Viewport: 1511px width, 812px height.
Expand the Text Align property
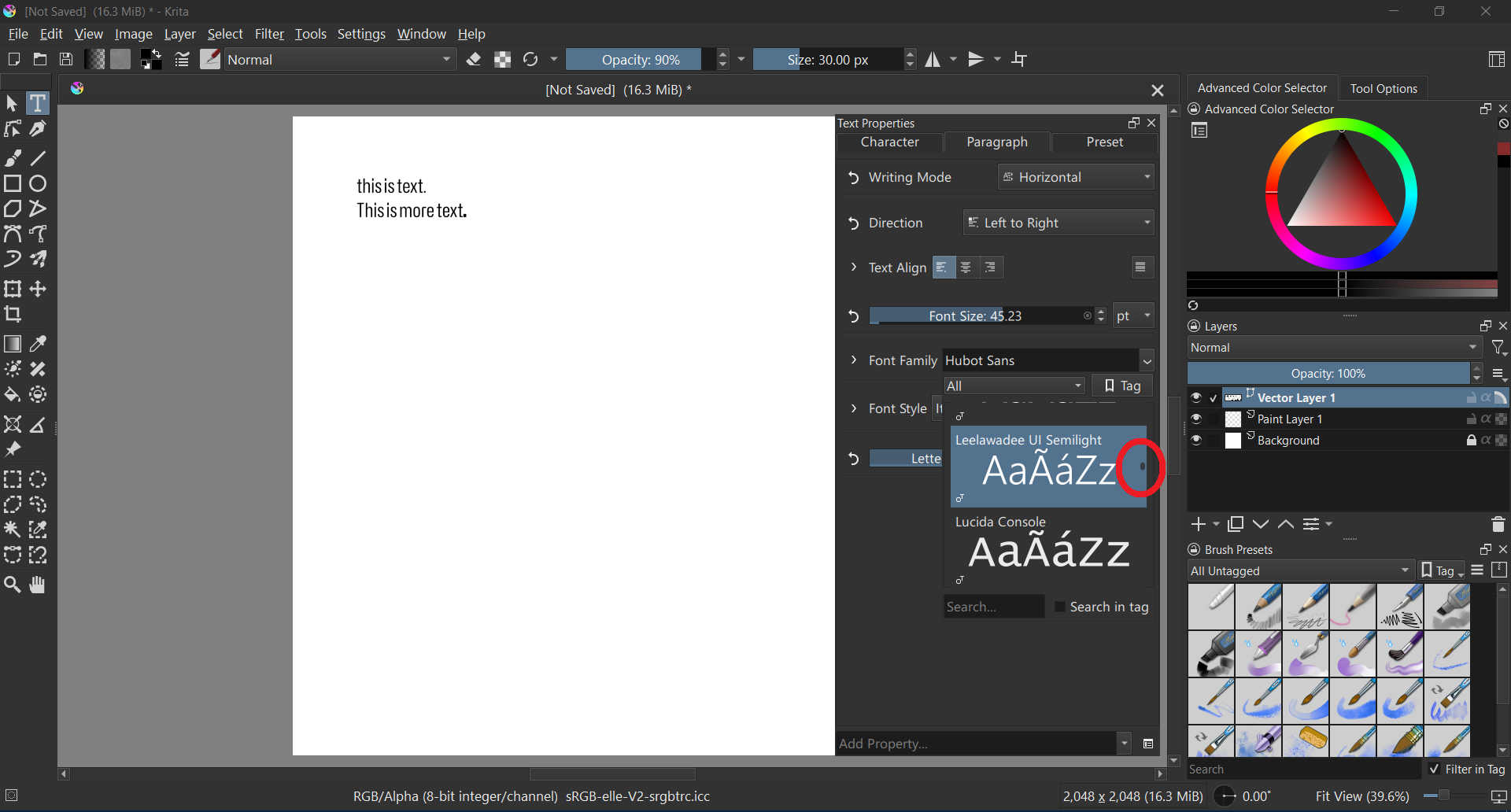pos(854,268)
